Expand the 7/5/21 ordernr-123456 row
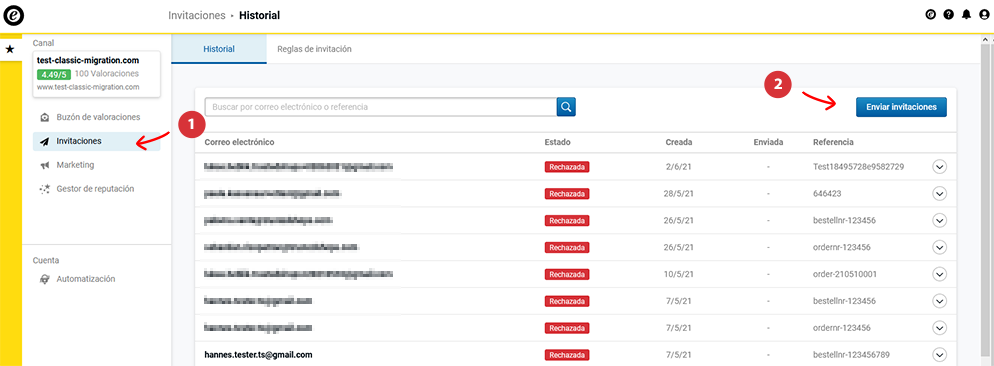The width and height of the screenshot is (994, 366). pos(939,328)
